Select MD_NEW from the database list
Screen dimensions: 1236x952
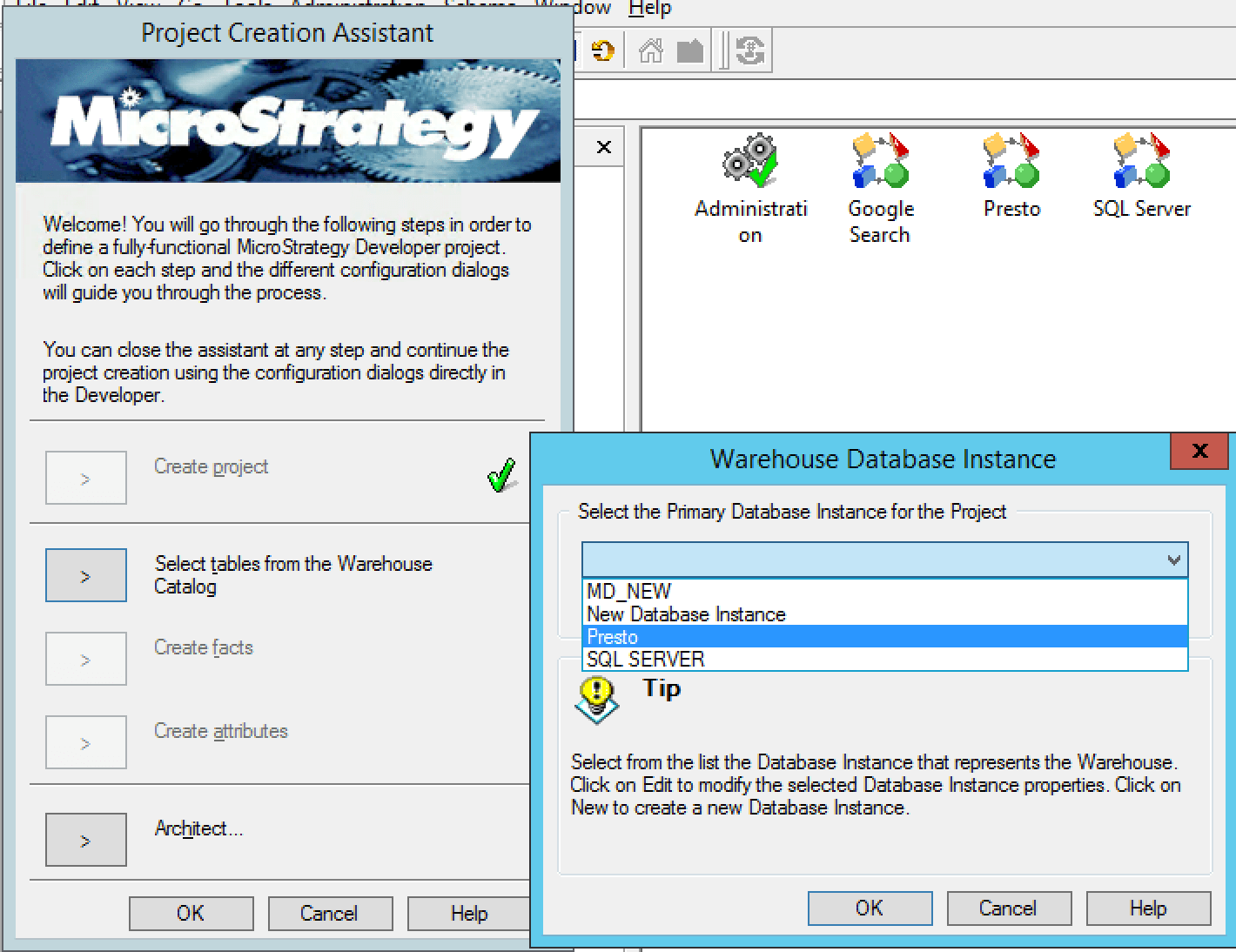(628, 592)
